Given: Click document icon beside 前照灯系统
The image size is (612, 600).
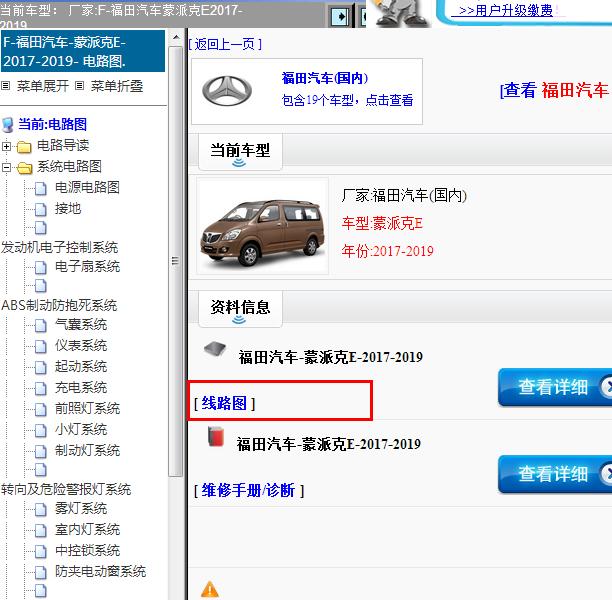Looking at the screenshot, I should [41, 409].
